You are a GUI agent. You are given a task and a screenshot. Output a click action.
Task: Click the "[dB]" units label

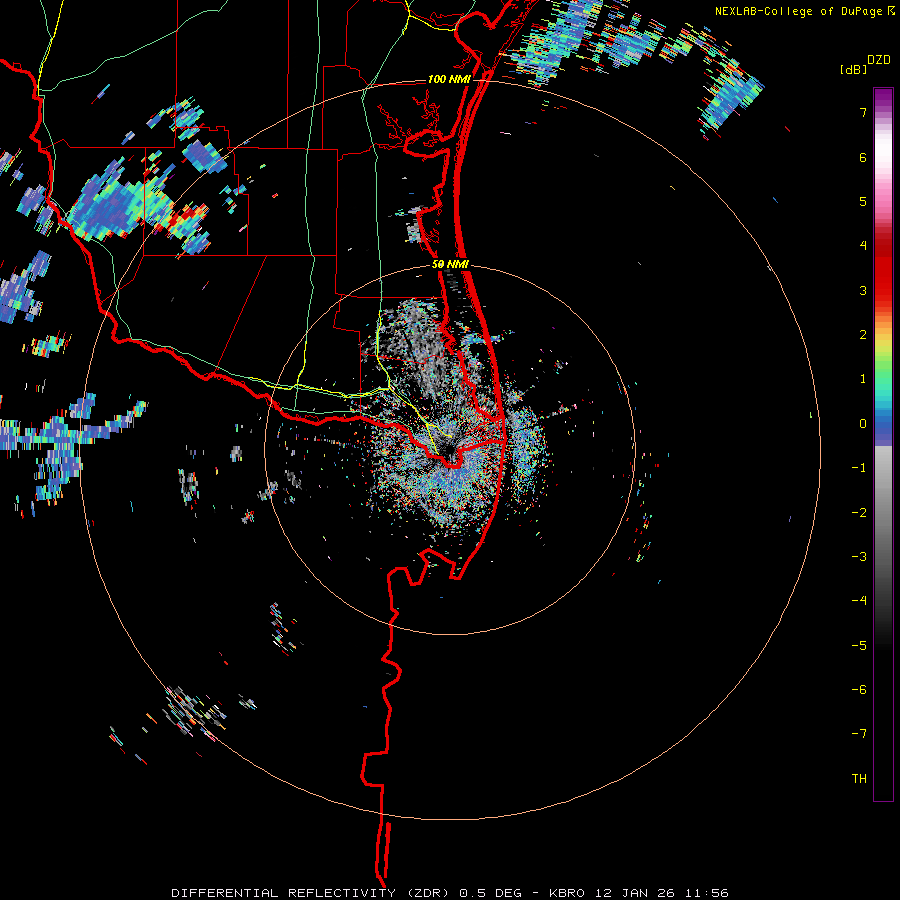(x=853, y=70)
